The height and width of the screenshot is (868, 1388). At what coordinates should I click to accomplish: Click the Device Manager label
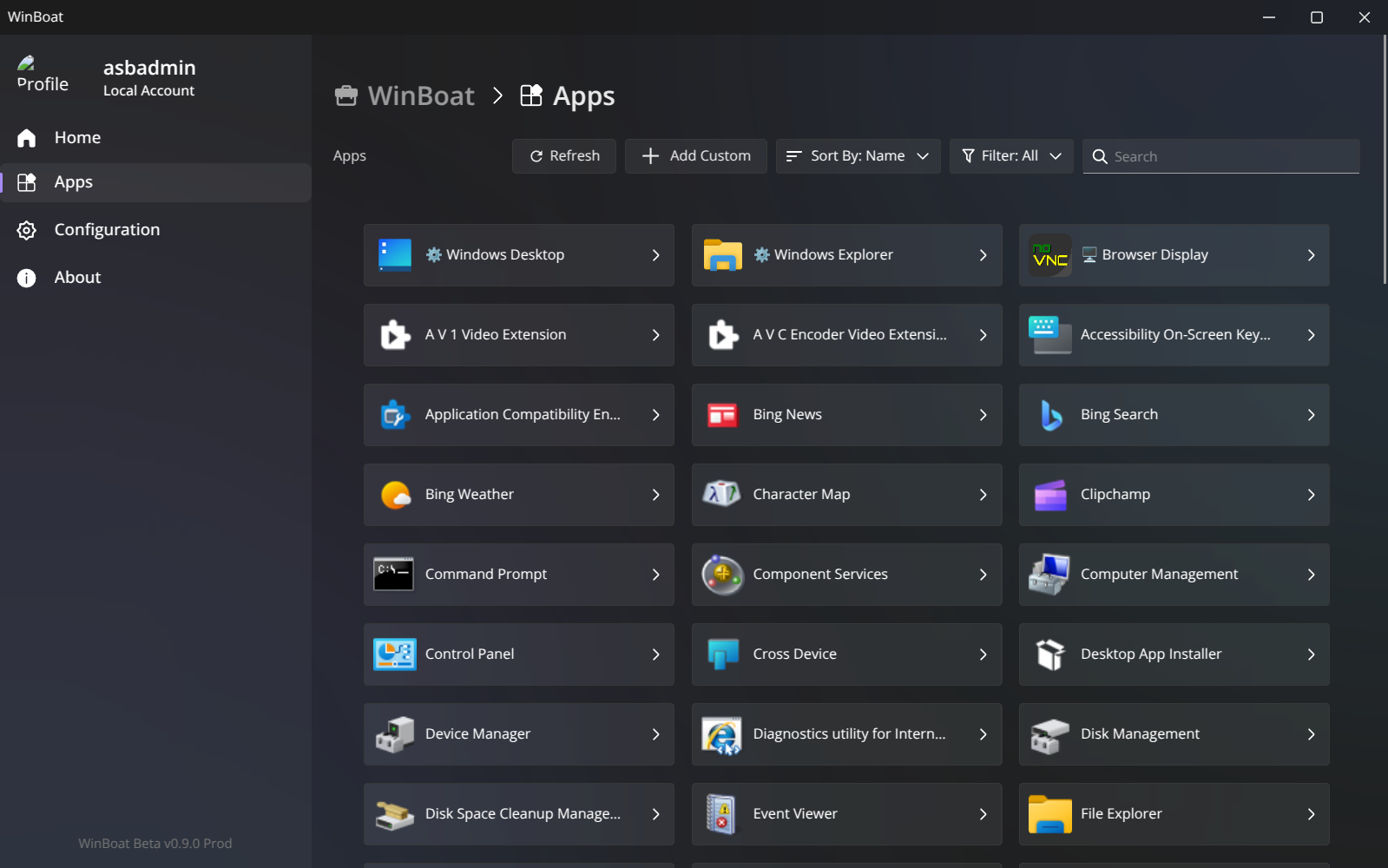[x=477, y=734]
